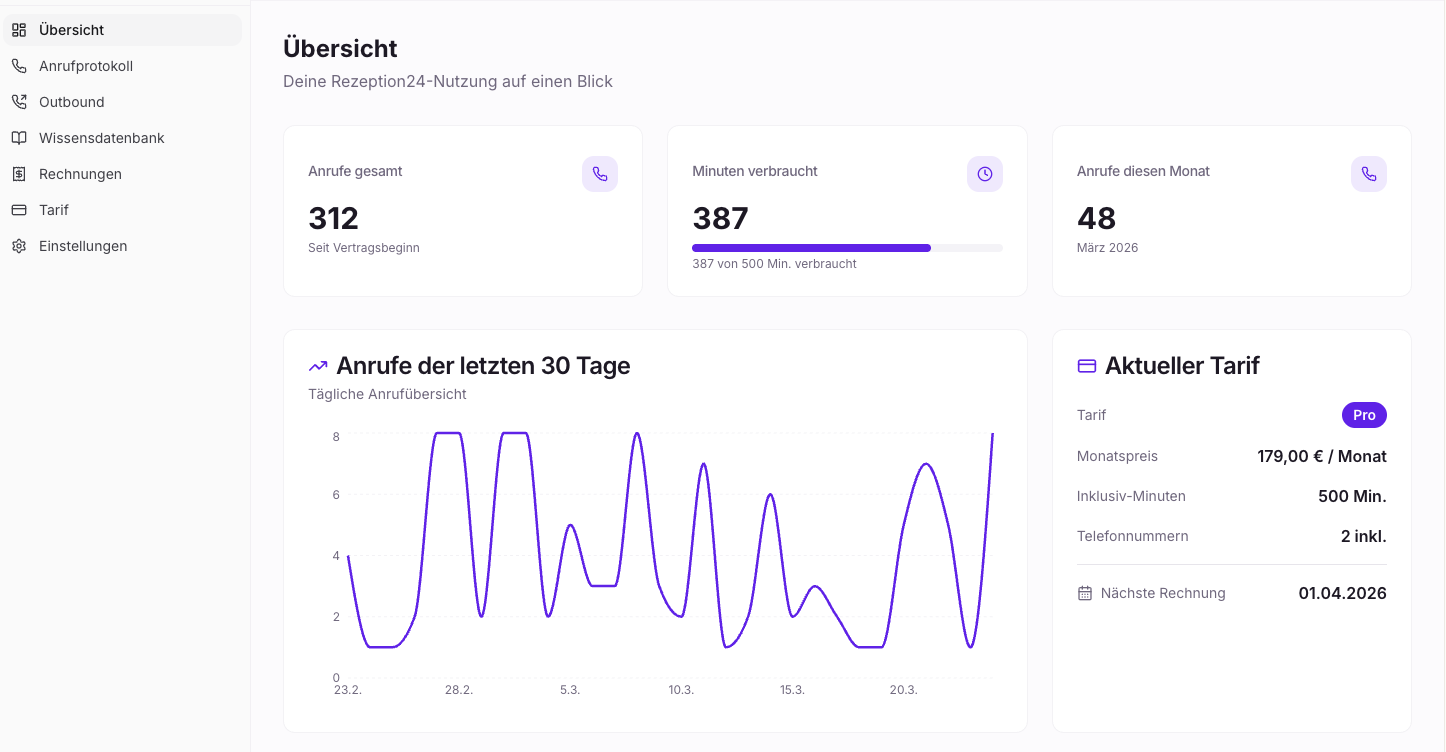Click the 28.2. date on chart axis

pos(459,691)
